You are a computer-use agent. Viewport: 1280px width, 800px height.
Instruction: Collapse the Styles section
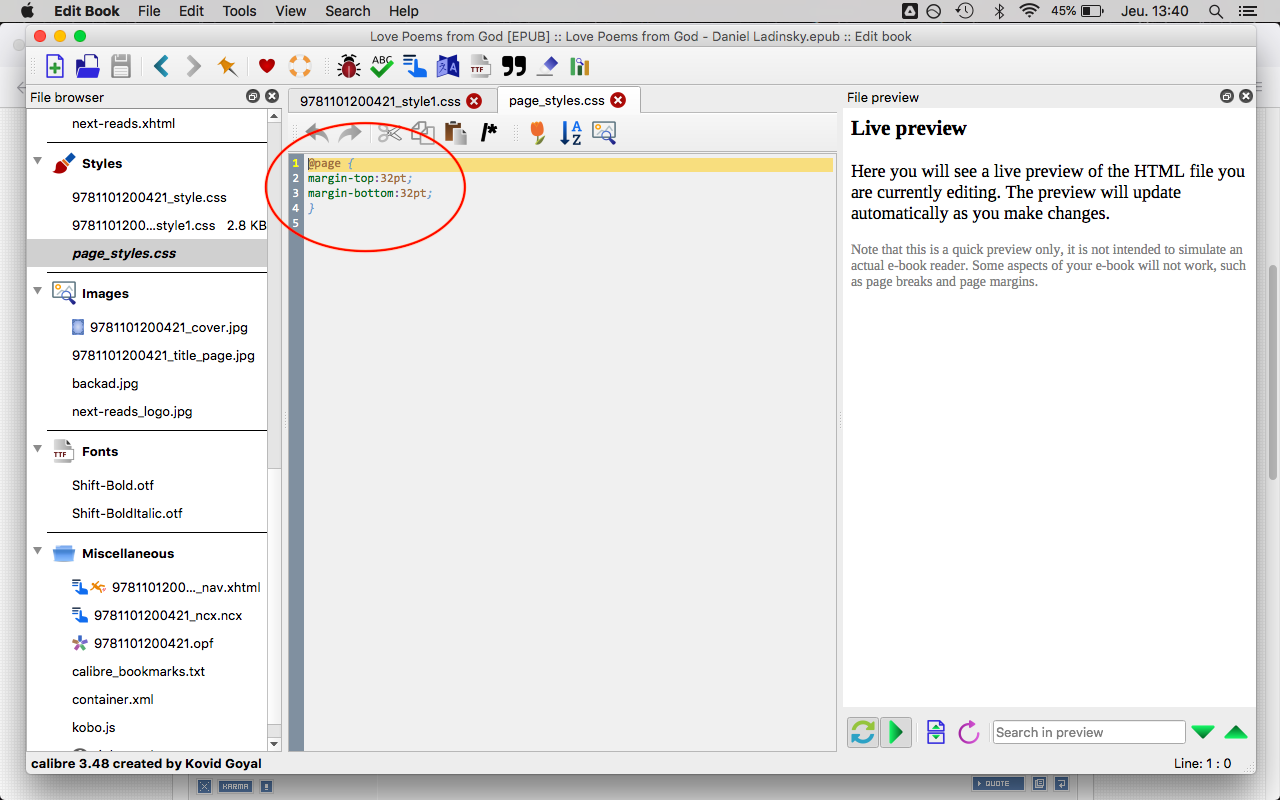click(x=38, y=161)
